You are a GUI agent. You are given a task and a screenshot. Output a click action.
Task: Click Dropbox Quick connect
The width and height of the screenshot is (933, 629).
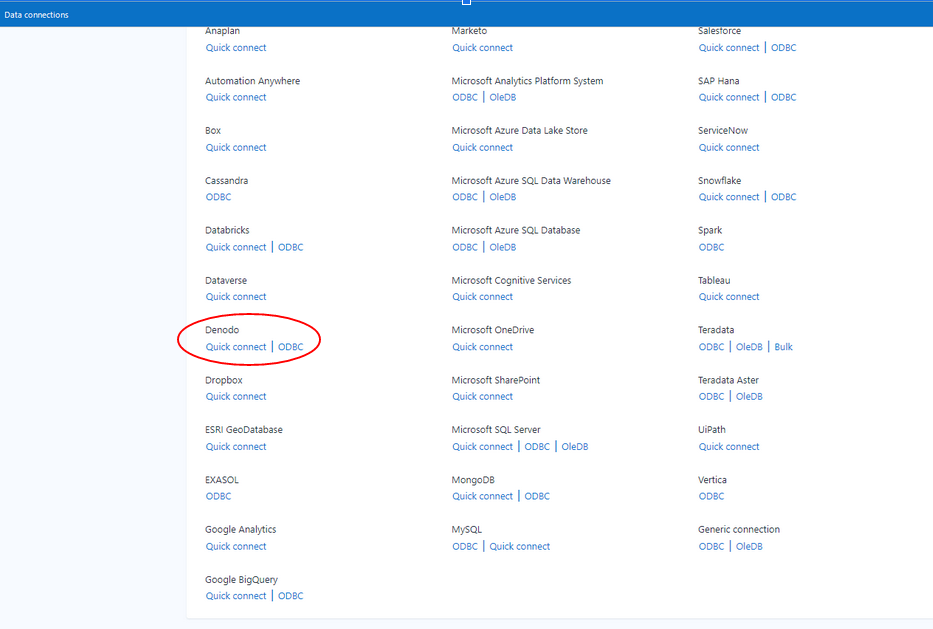[236, 396]
